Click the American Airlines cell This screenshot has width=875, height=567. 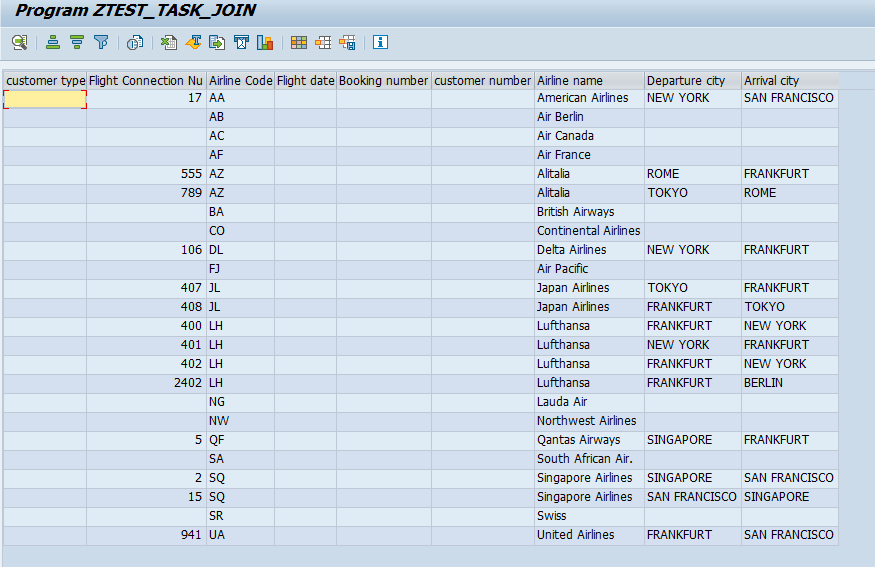click(589, 98)
